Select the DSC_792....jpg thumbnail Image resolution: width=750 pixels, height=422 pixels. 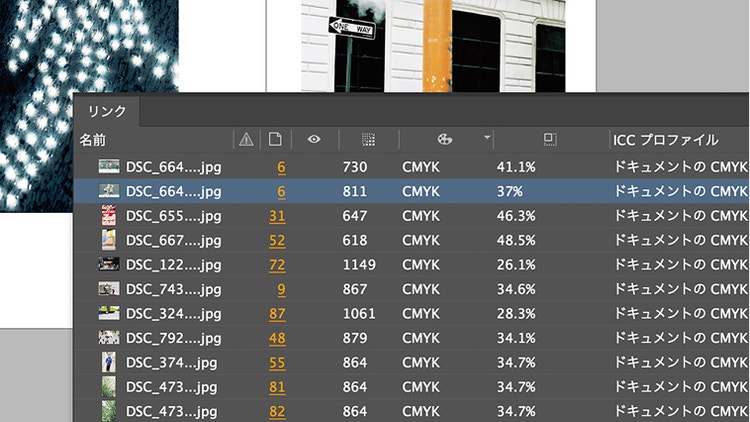click(x=109, y=337)
